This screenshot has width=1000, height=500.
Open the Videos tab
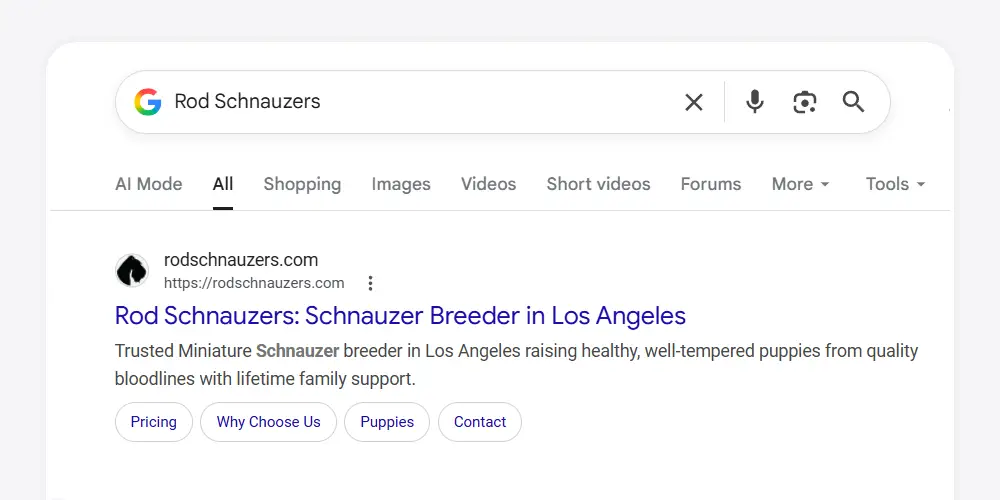tap(488, 184)
